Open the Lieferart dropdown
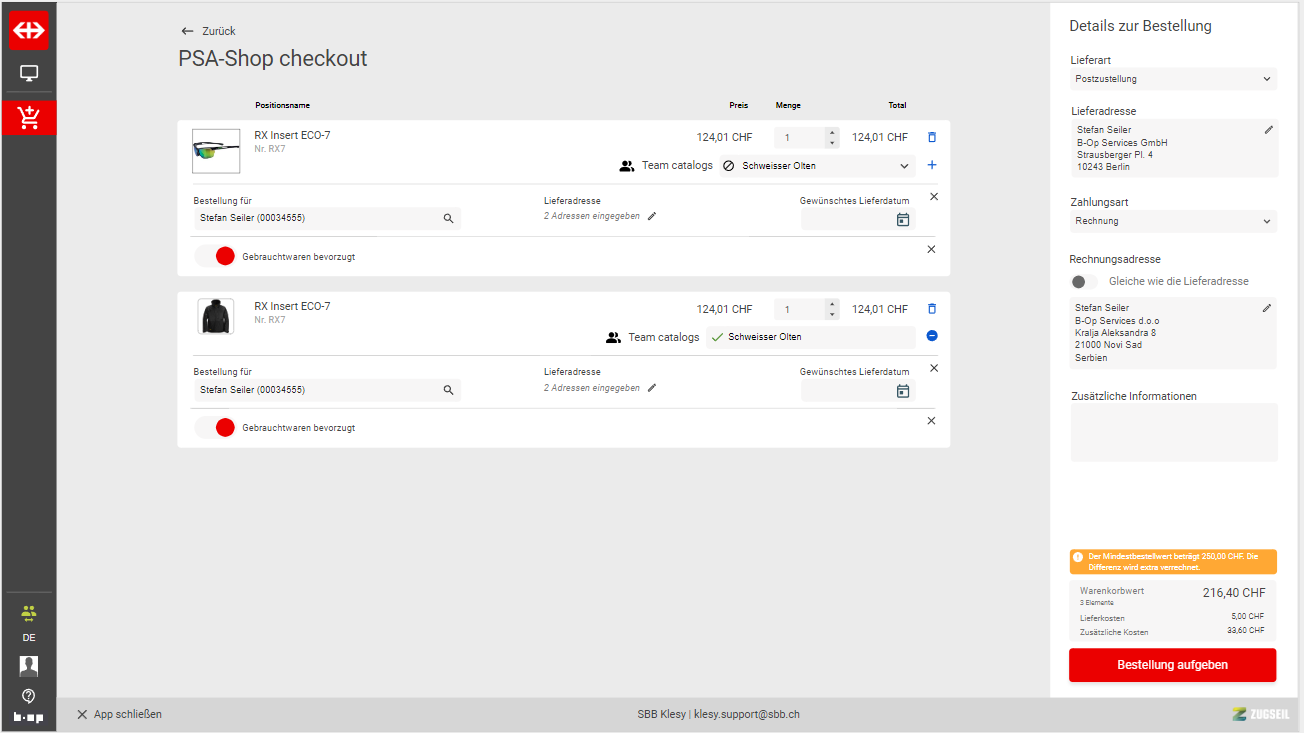1304x733 pixels. pos(1173,79)
